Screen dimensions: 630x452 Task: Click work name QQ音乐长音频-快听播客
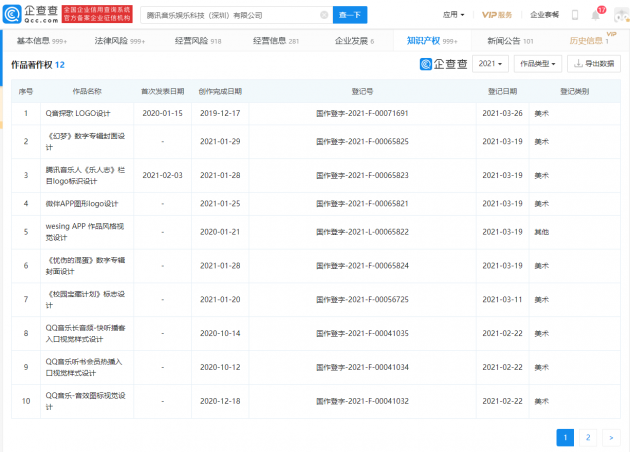[85, 333]
